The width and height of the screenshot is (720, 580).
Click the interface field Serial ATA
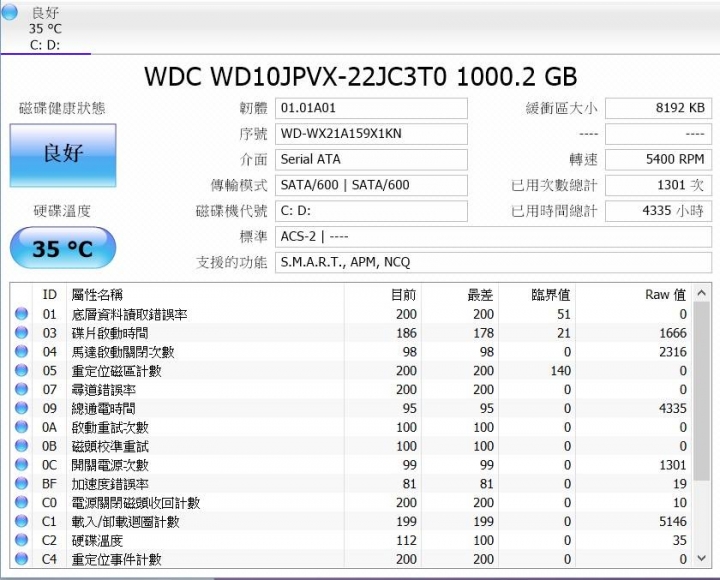coord(371,159)
